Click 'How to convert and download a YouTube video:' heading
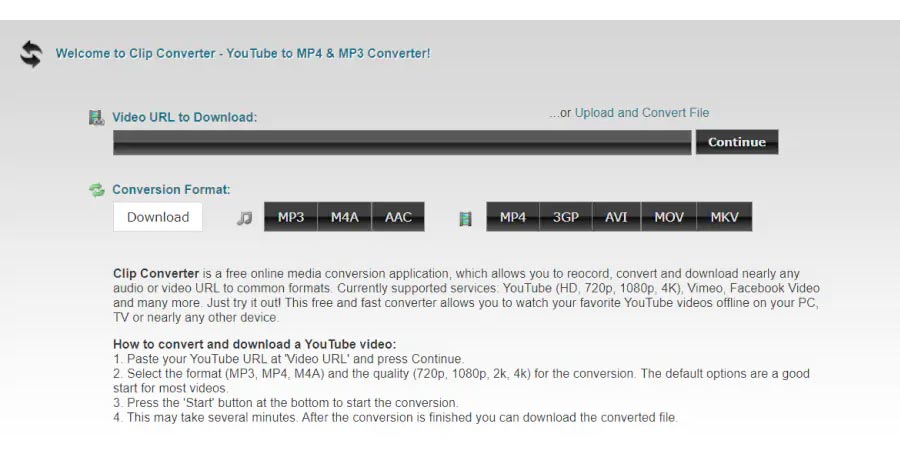900x450 pixels. [255, 344]
